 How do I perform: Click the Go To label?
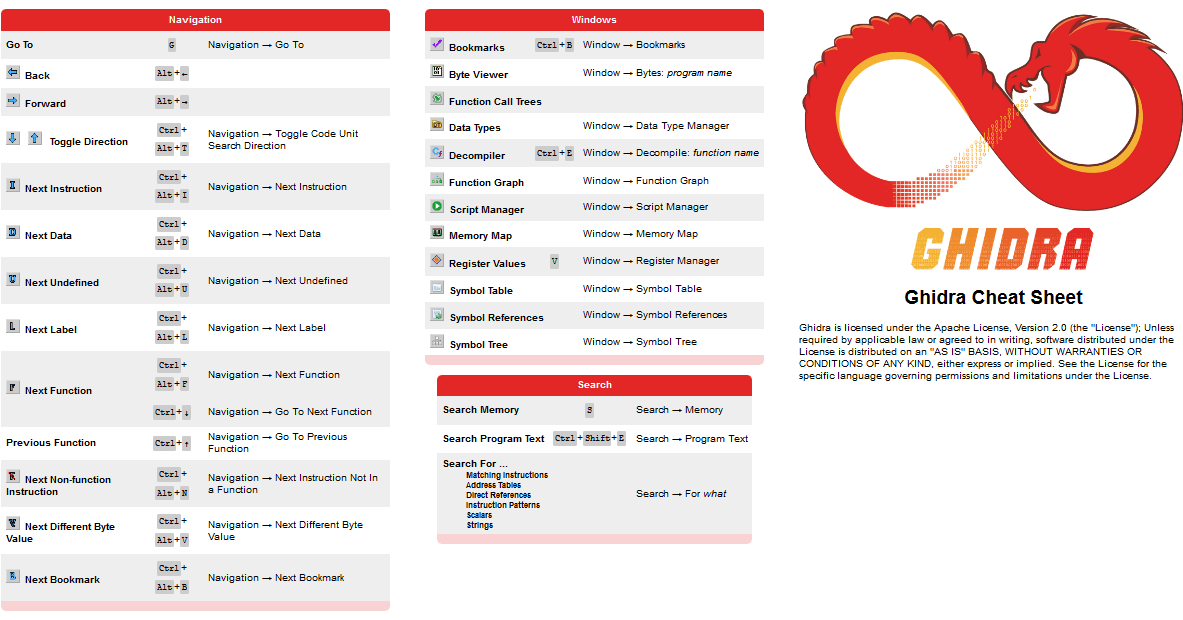[20, 45]
